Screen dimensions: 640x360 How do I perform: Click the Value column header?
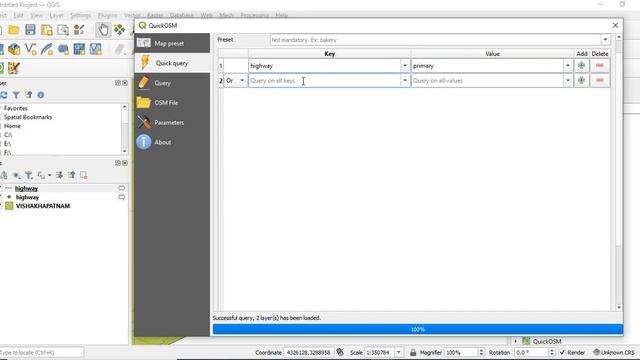click(492, 54)
